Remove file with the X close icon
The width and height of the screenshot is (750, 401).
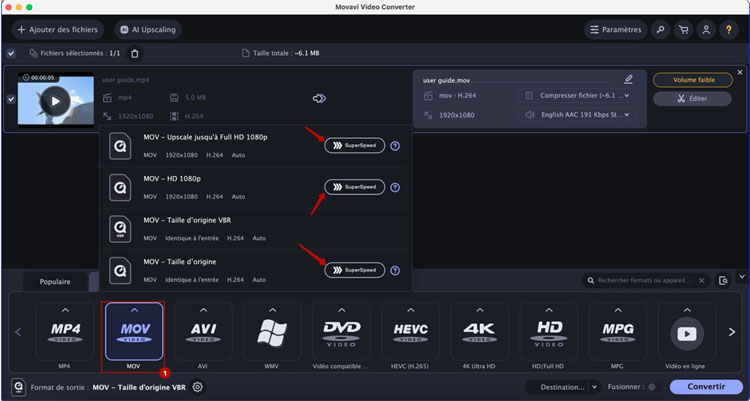[740, 72]
